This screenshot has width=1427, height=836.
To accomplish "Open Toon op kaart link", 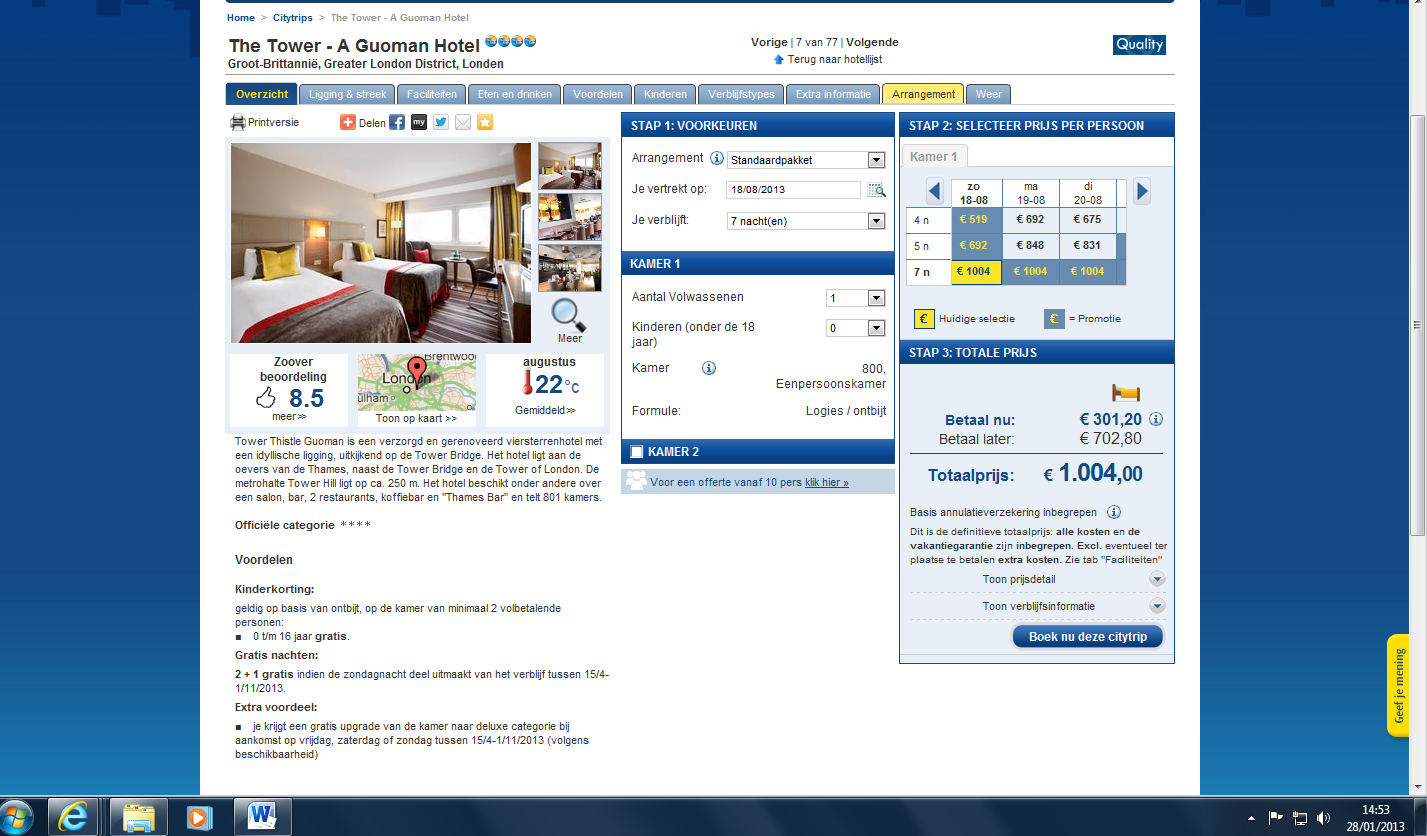I will (416, 419).
